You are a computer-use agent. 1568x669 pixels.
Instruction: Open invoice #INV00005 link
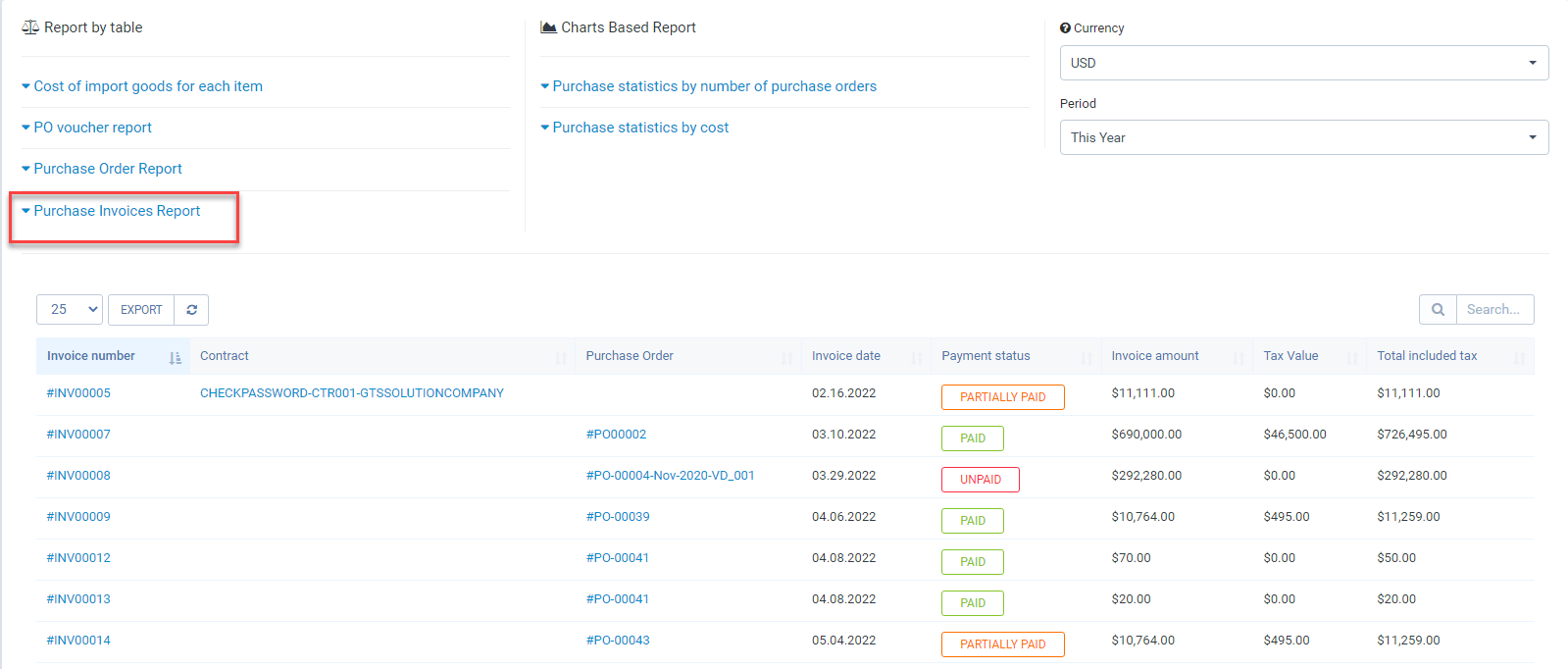pyautogui.click(x=78, y=393)
